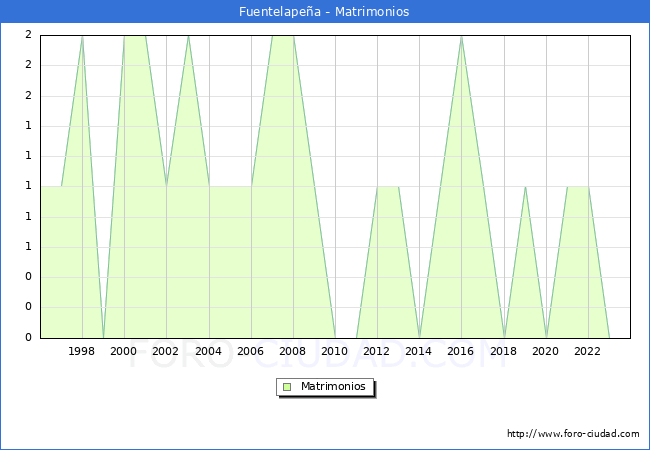
Task: Open the http://www.foro-ciudad.com link
Action: pos(573,434)
